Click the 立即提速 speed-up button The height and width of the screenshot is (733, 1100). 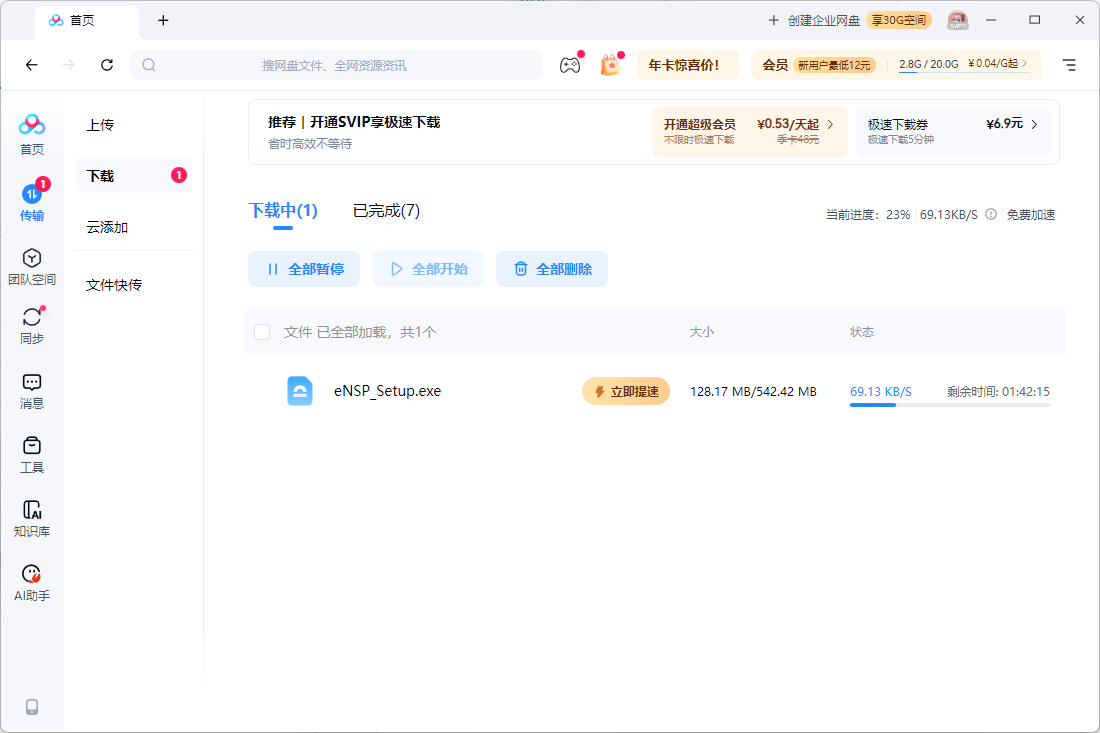[x=626, y=391]
